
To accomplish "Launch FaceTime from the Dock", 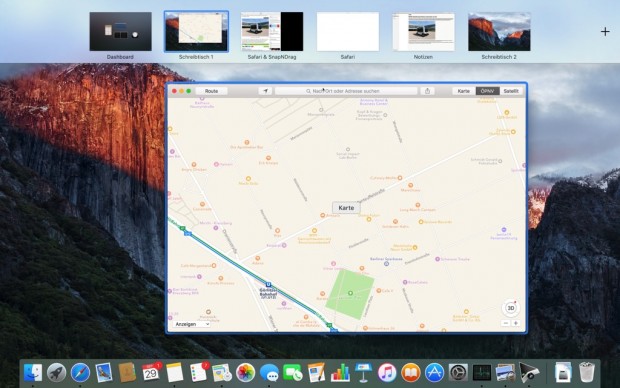I will coord(293,373).
